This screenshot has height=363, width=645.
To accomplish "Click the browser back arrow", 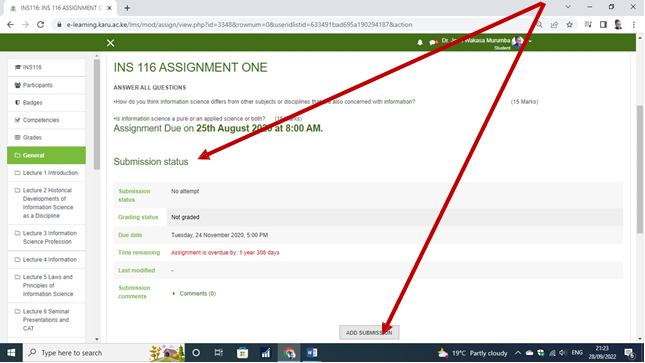I will click(x=10, y=25).
